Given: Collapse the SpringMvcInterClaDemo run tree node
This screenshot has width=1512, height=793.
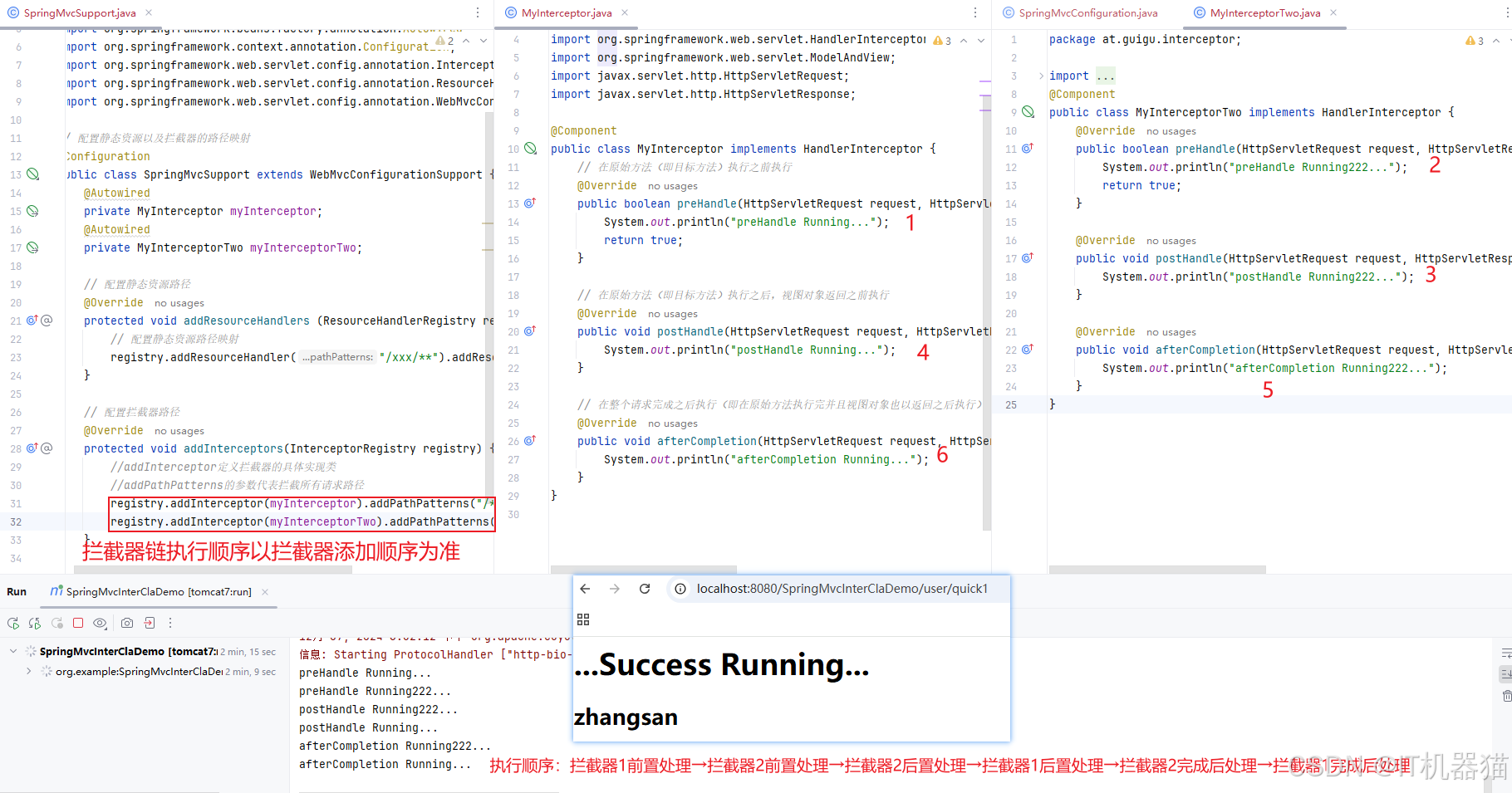Looking at the screenshot, I should pos(13,652).
